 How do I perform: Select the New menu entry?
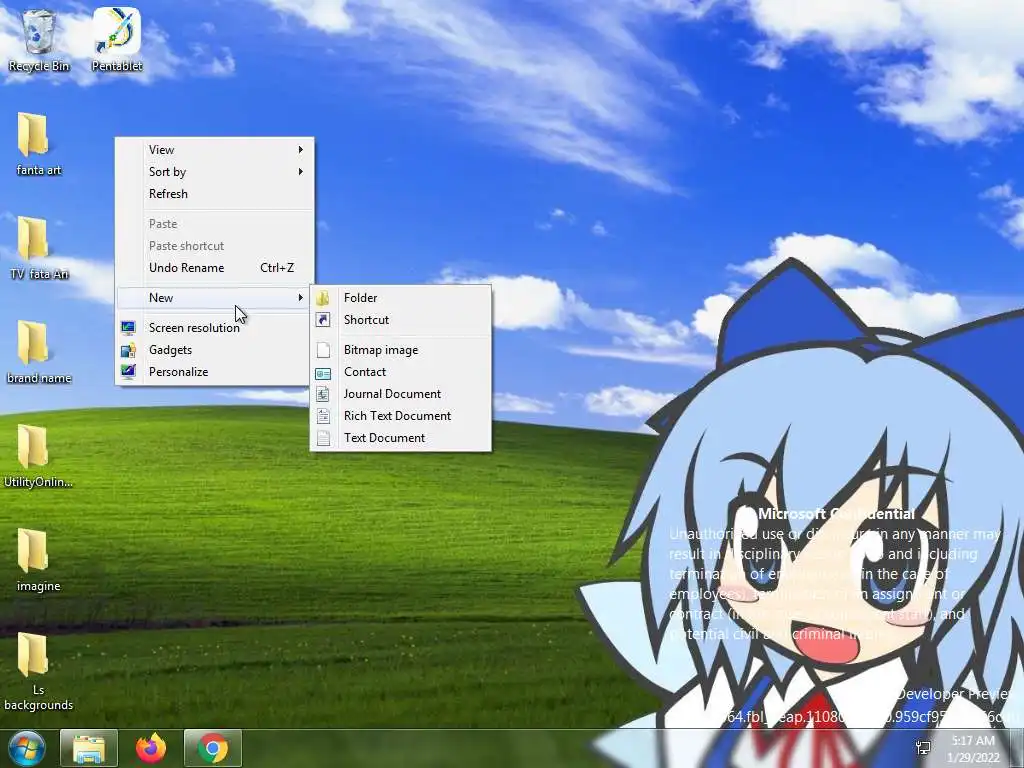[214, 298]
